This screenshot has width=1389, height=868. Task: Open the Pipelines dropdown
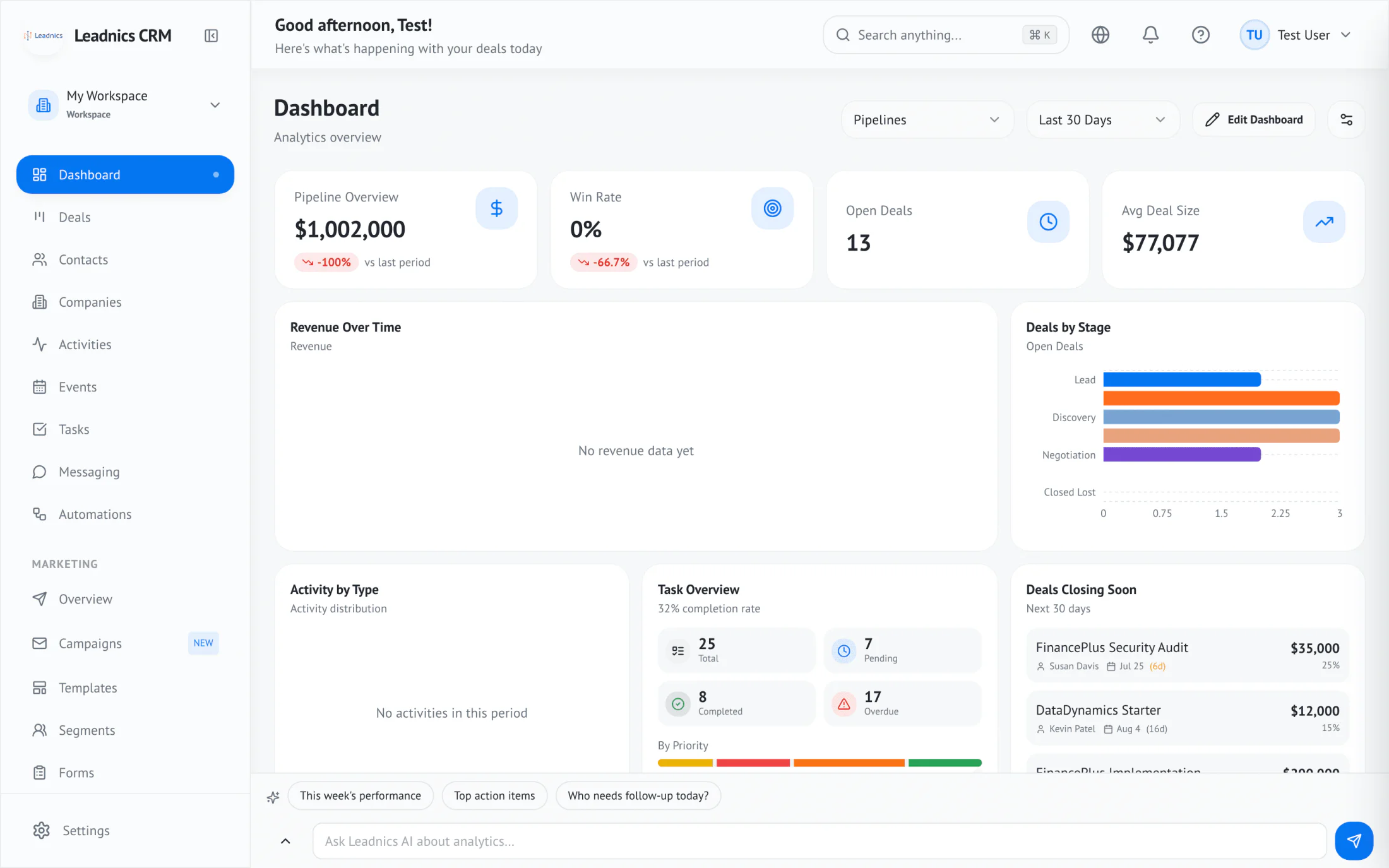pyautogui.click(x=927, y=120)
